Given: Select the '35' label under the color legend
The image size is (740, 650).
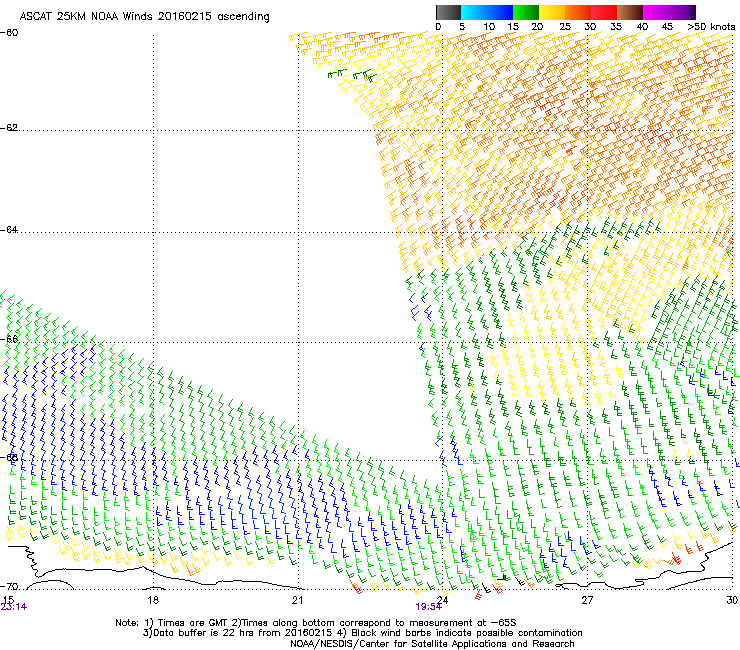Looking at the screenshot, I should coord(616,27).
